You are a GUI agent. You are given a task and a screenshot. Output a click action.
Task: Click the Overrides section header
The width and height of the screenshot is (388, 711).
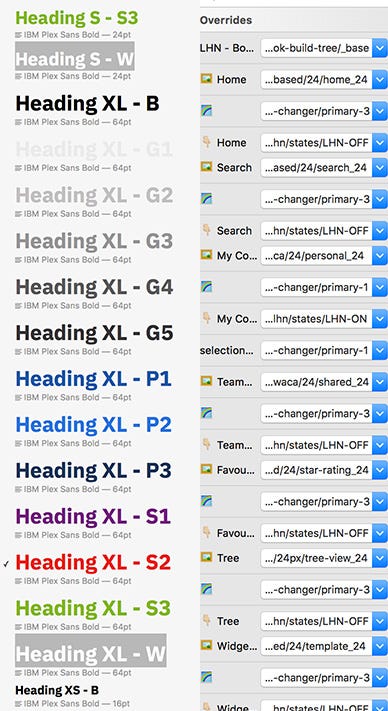pyautogui.click(x=226, y=20)
